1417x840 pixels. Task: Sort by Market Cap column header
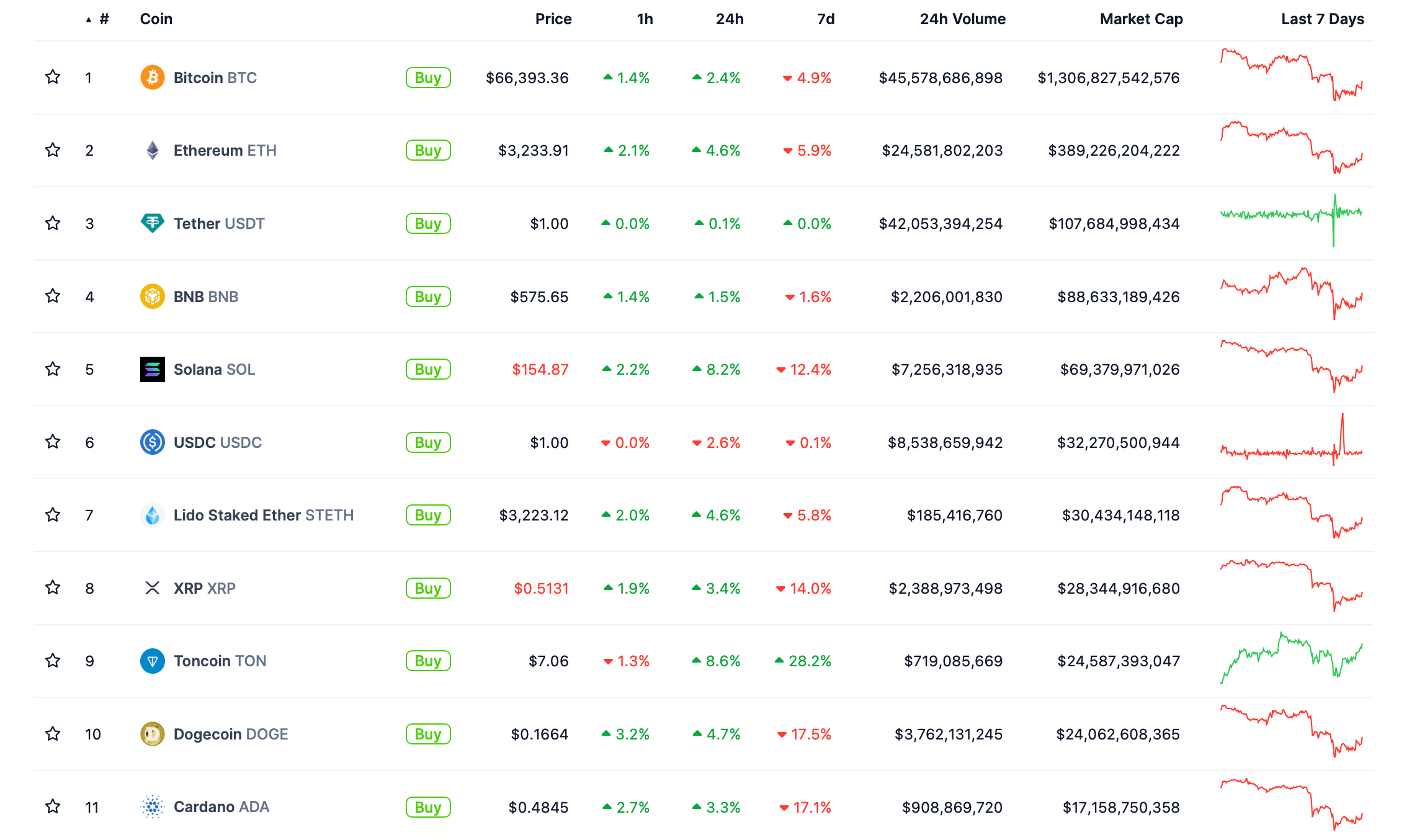[1141, 19]
